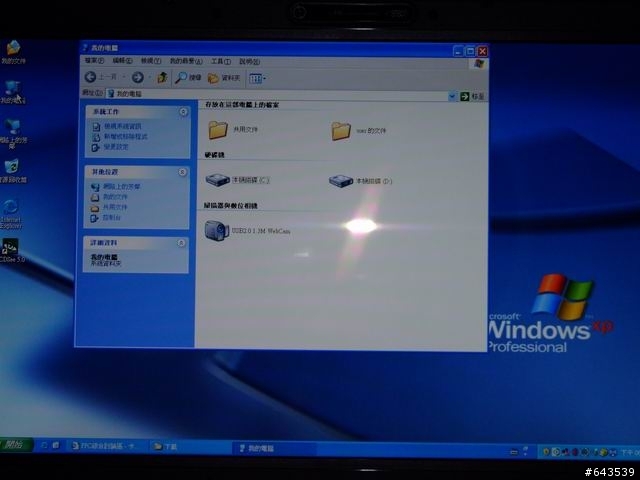Select 本機磁碟 (D:) drive

(360, 181)
